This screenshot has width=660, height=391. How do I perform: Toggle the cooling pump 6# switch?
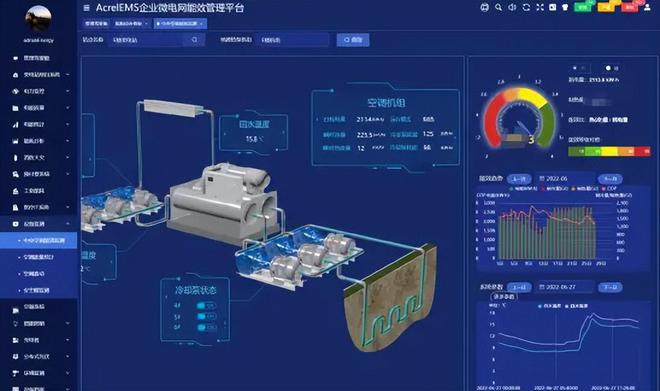[206, 327]
